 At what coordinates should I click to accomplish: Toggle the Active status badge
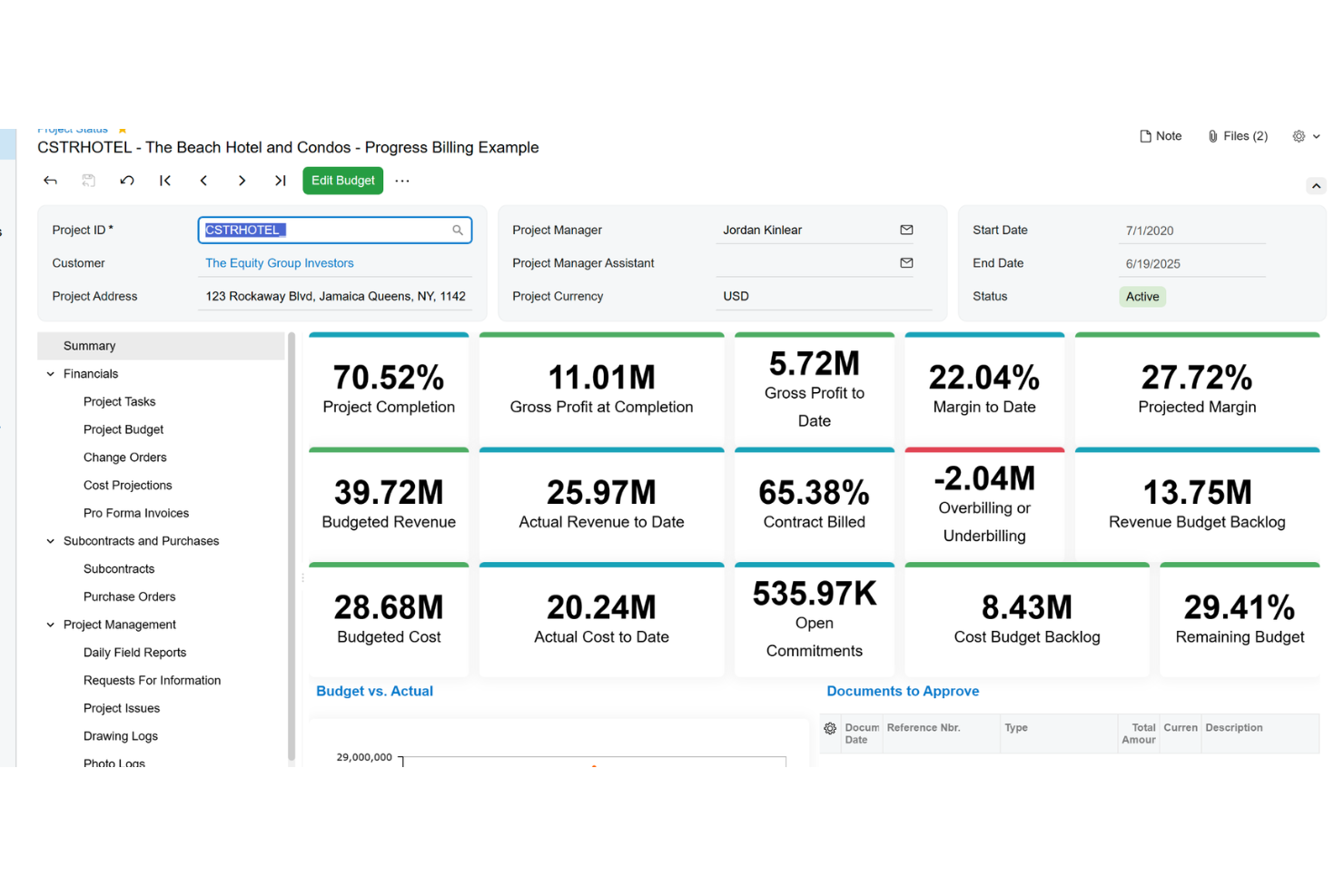click(1141, 296)
